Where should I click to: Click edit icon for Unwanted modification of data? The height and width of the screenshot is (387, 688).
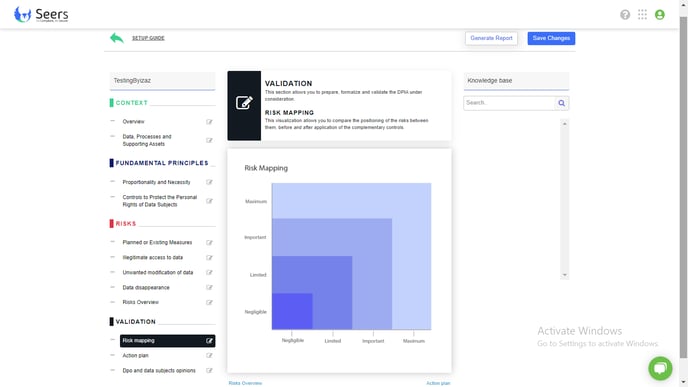tap(209, 272)
